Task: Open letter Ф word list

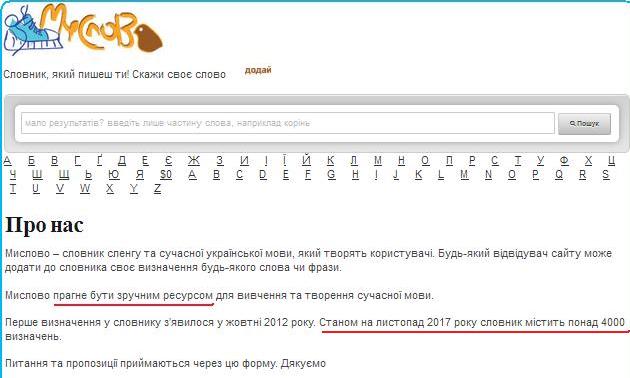Action: pos(564,161)
